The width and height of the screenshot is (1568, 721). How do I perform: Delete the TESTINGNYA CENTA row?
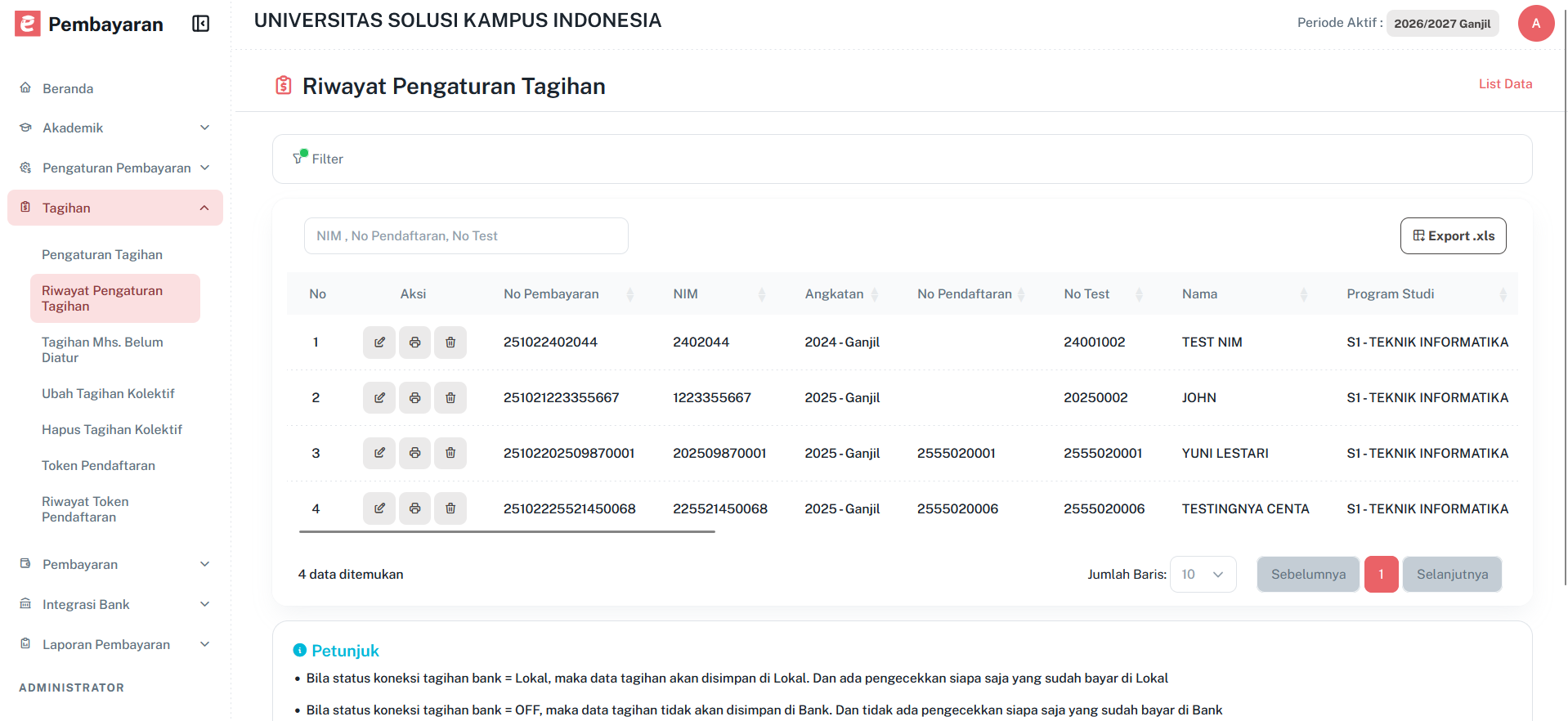tap(450, 508)
